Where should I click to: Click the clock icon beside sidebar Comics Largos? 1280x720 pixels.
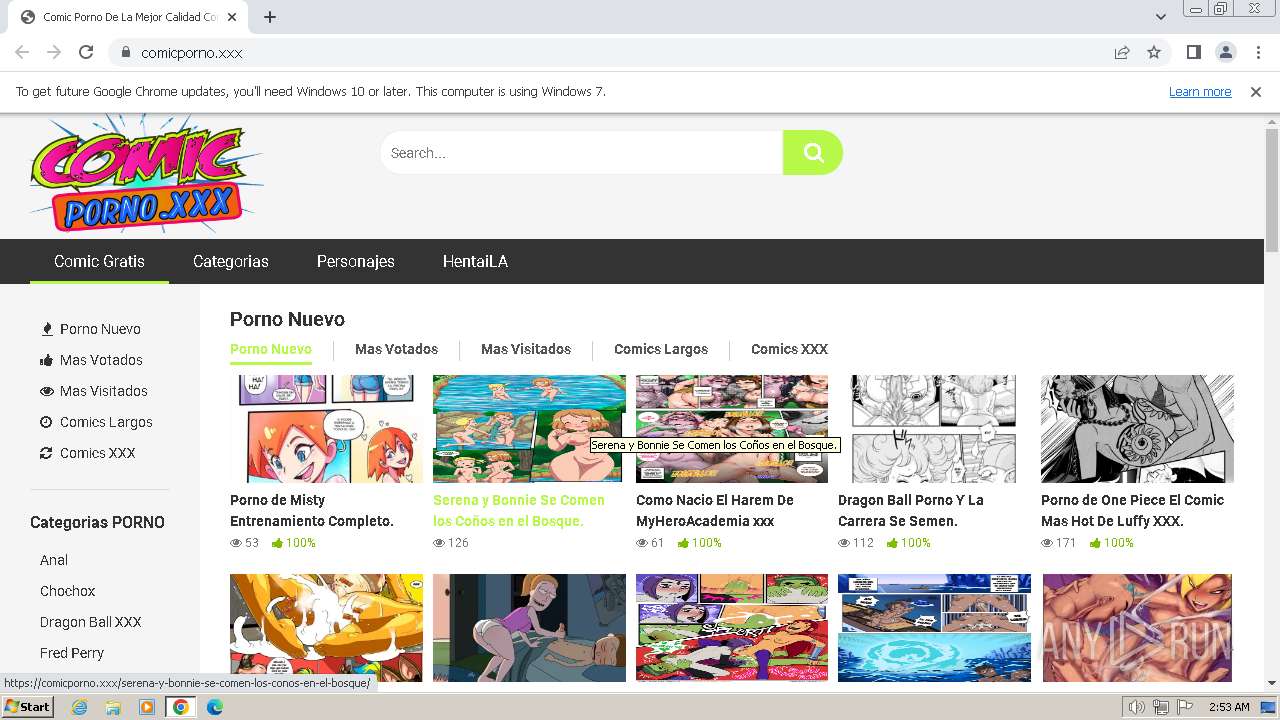[46, 422]
